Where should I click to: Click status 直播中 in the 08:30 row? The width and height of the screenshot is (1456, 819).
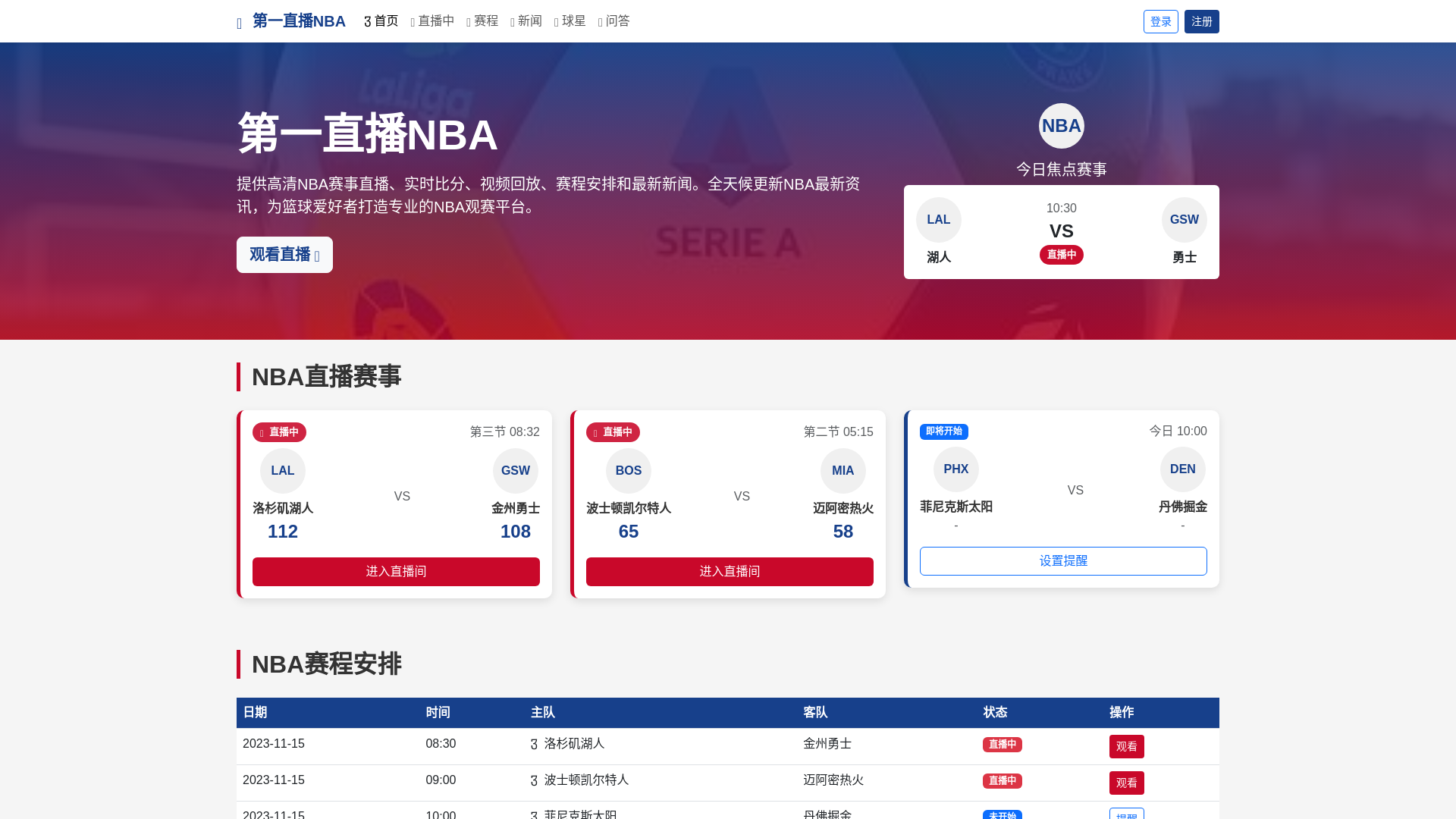[1003, 745]
